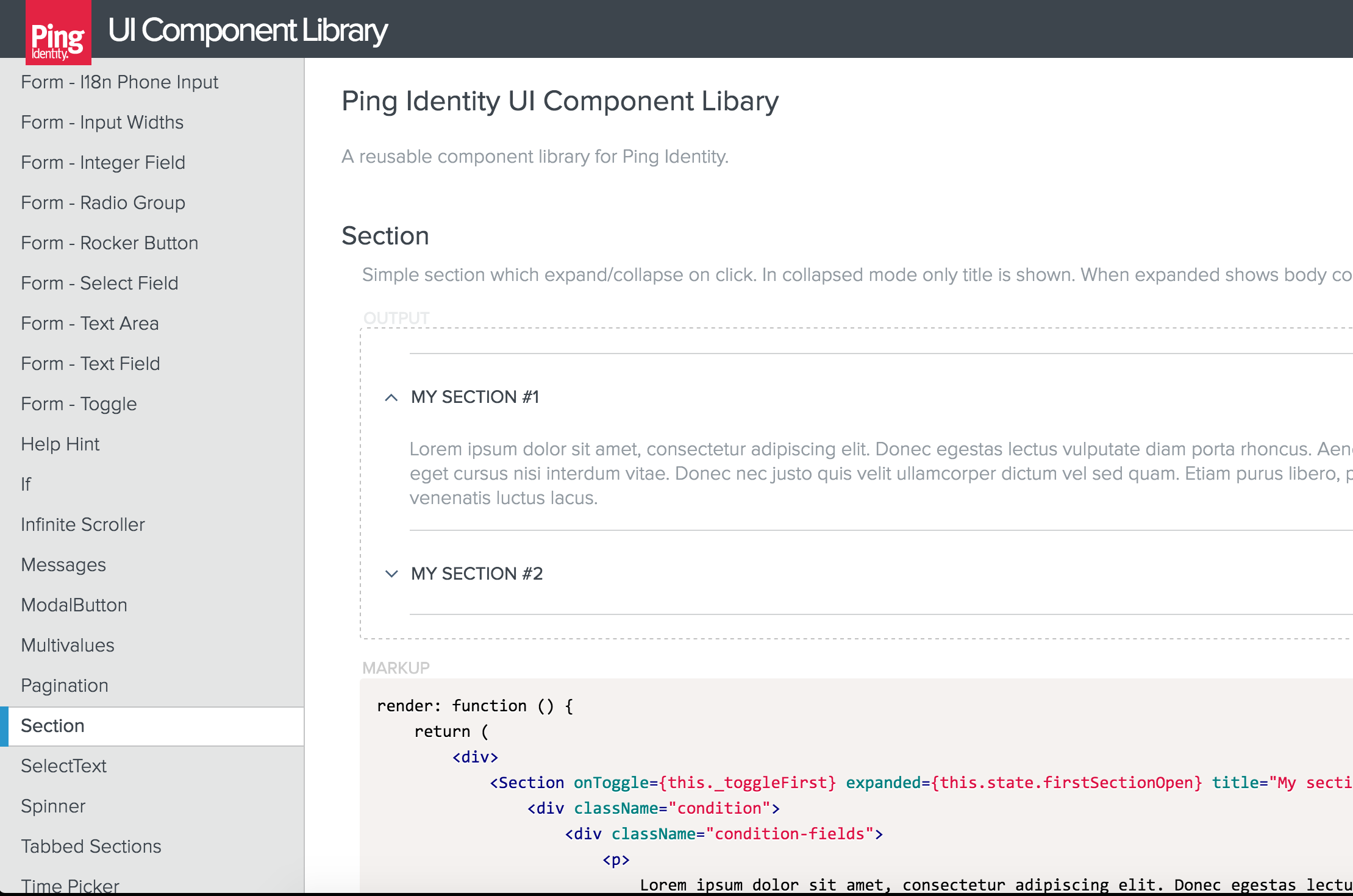The image size is (1353, 896).
Task: Click the Ping Identity logo
Action: click(58, 34)
